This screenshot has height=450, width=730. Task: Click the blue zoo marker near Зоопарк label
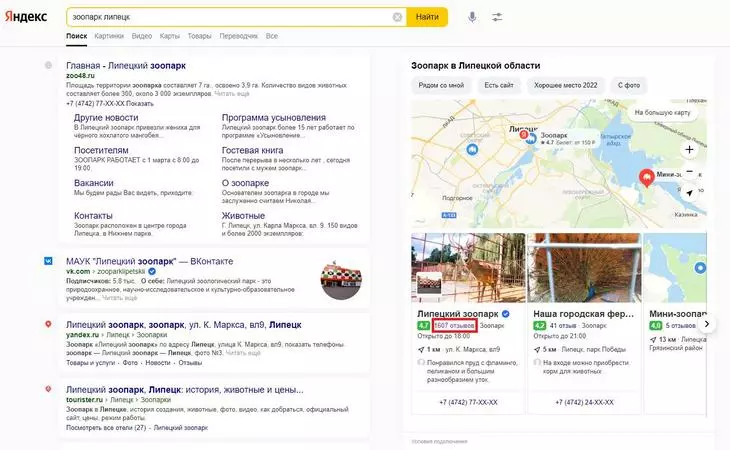[x=531, y=138]
